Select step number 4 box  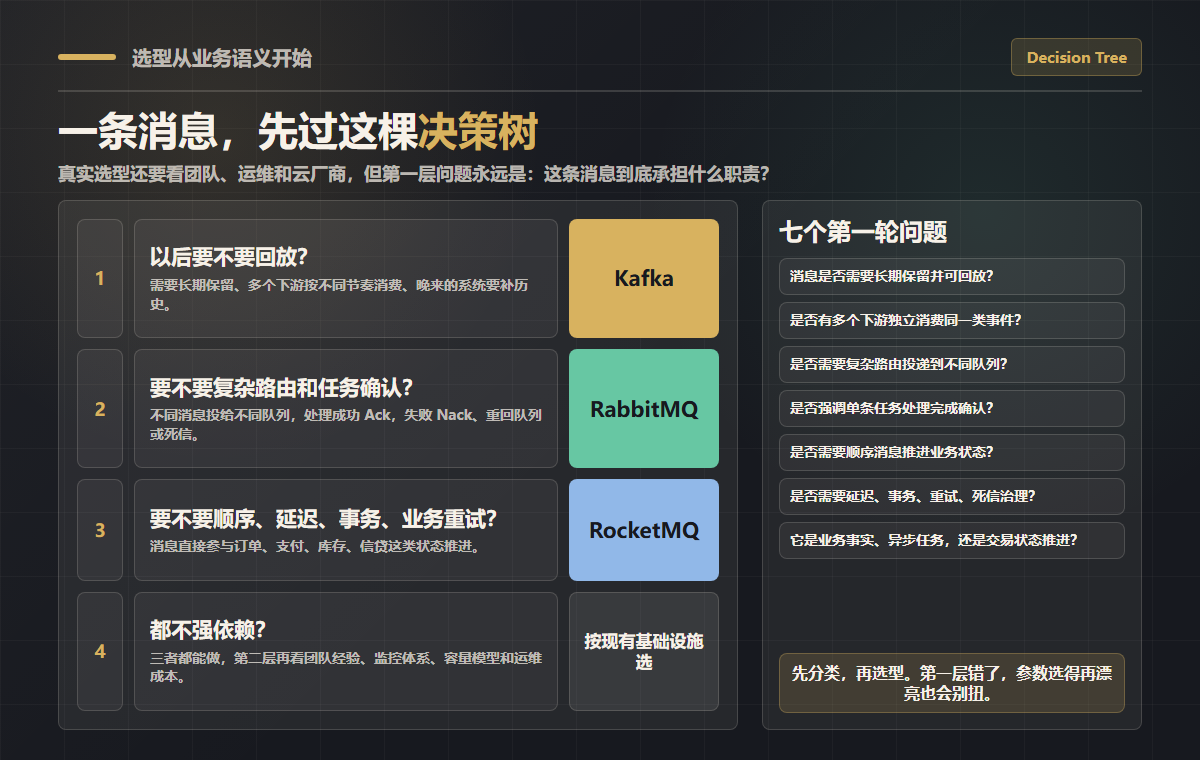100,651
